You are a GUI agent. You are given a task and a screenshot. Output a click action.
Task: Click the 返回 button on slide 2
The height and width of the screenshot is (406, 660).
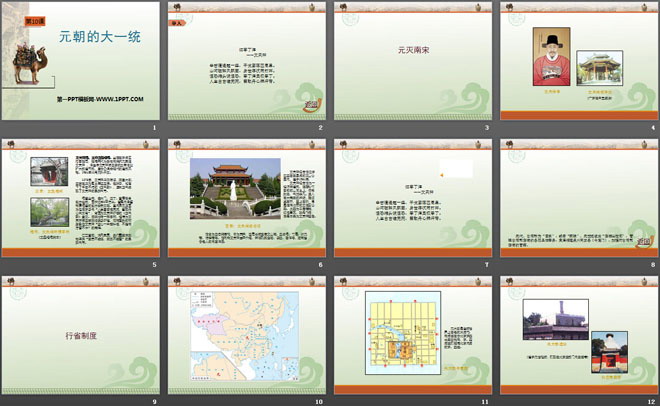tap(312, 105)
